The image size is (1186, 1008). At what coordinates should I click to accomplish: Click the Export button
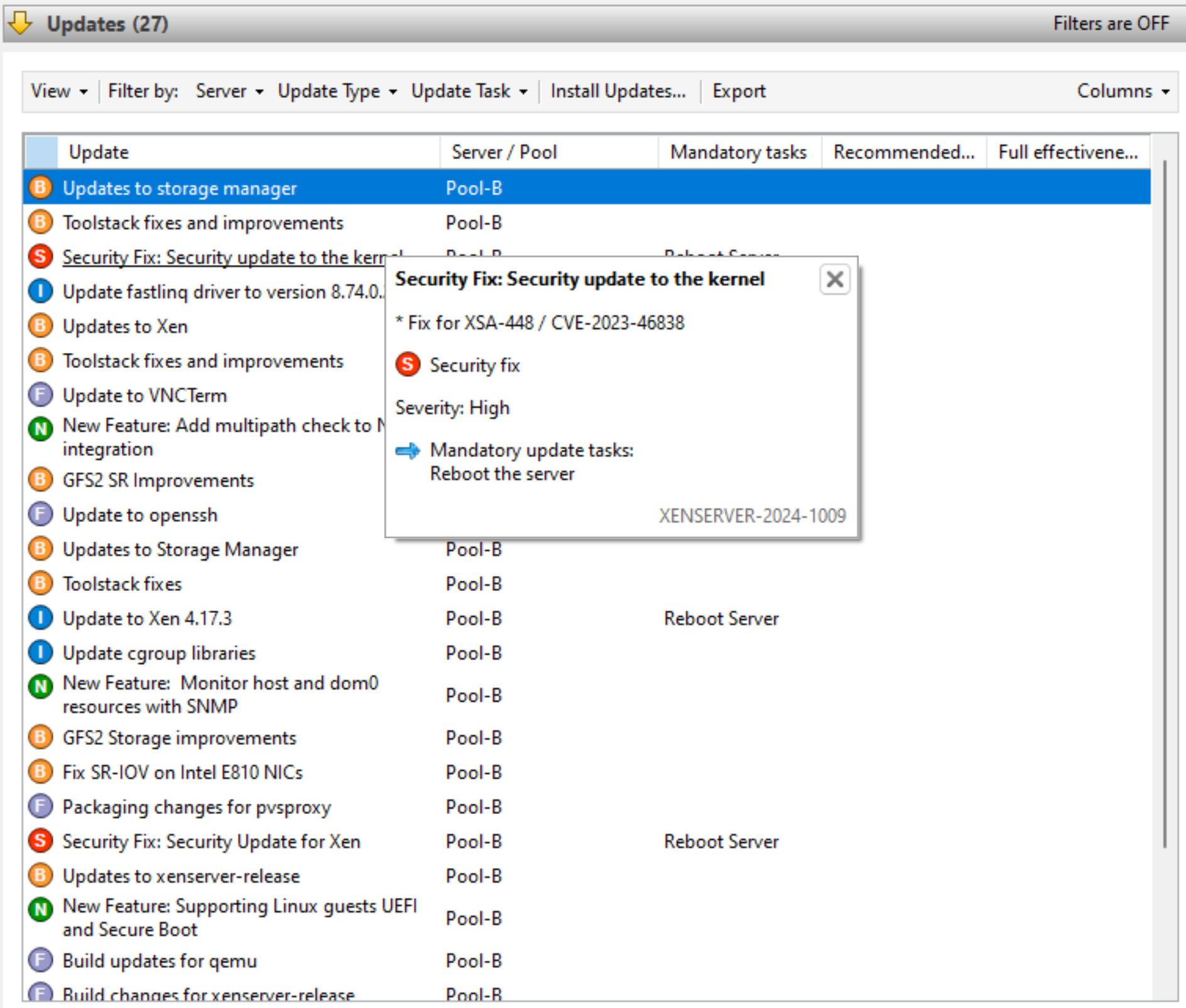coord(739,91)
